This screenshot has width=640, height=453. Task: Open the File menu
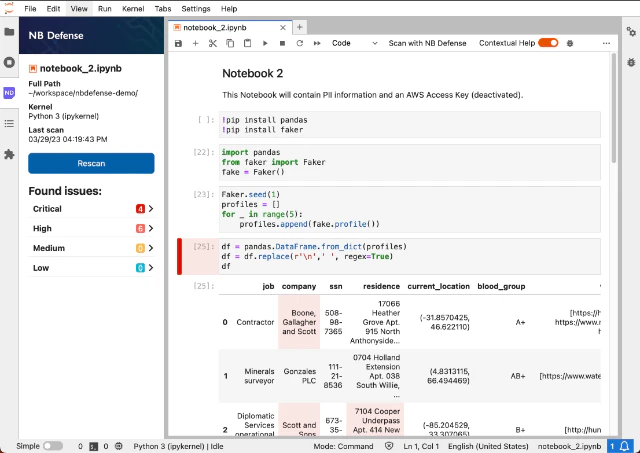coord(30,9)
